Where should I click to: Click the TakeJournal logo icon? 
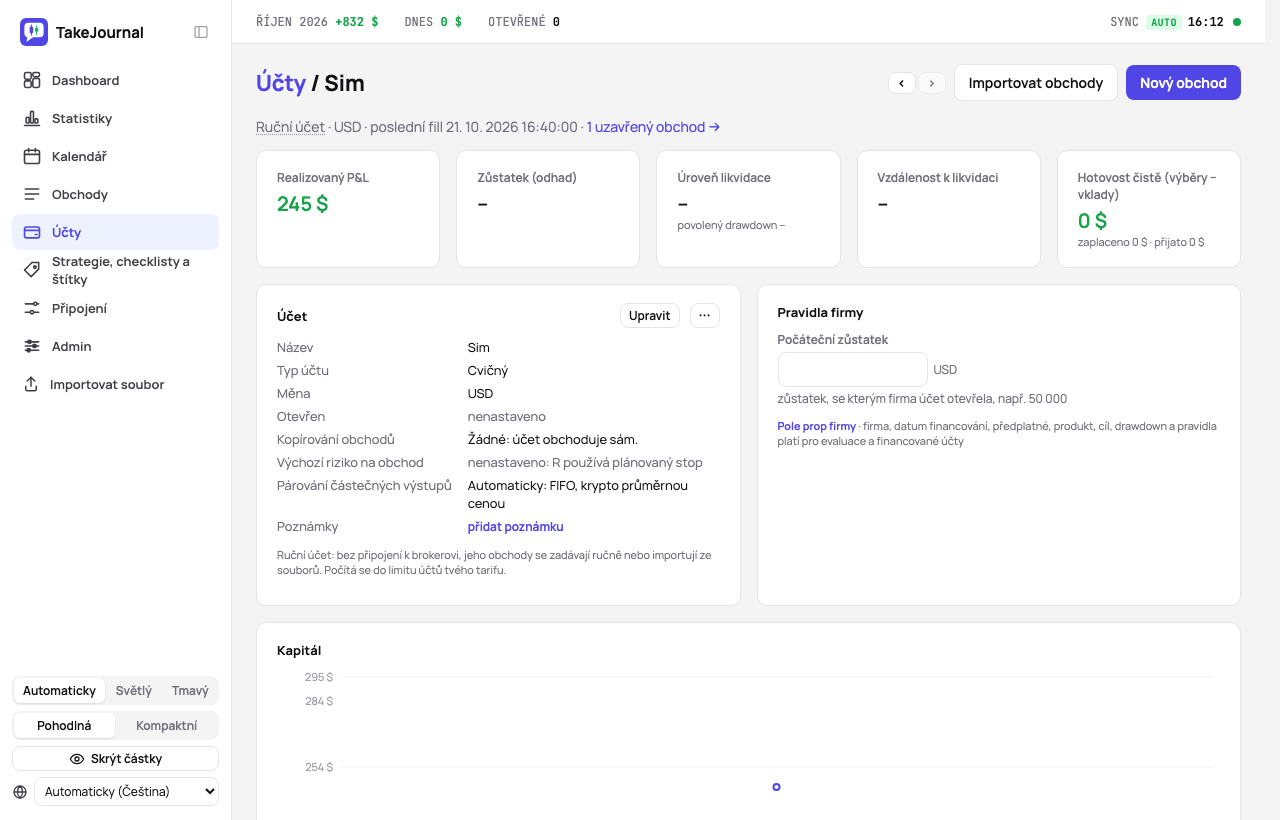point(34,32)
